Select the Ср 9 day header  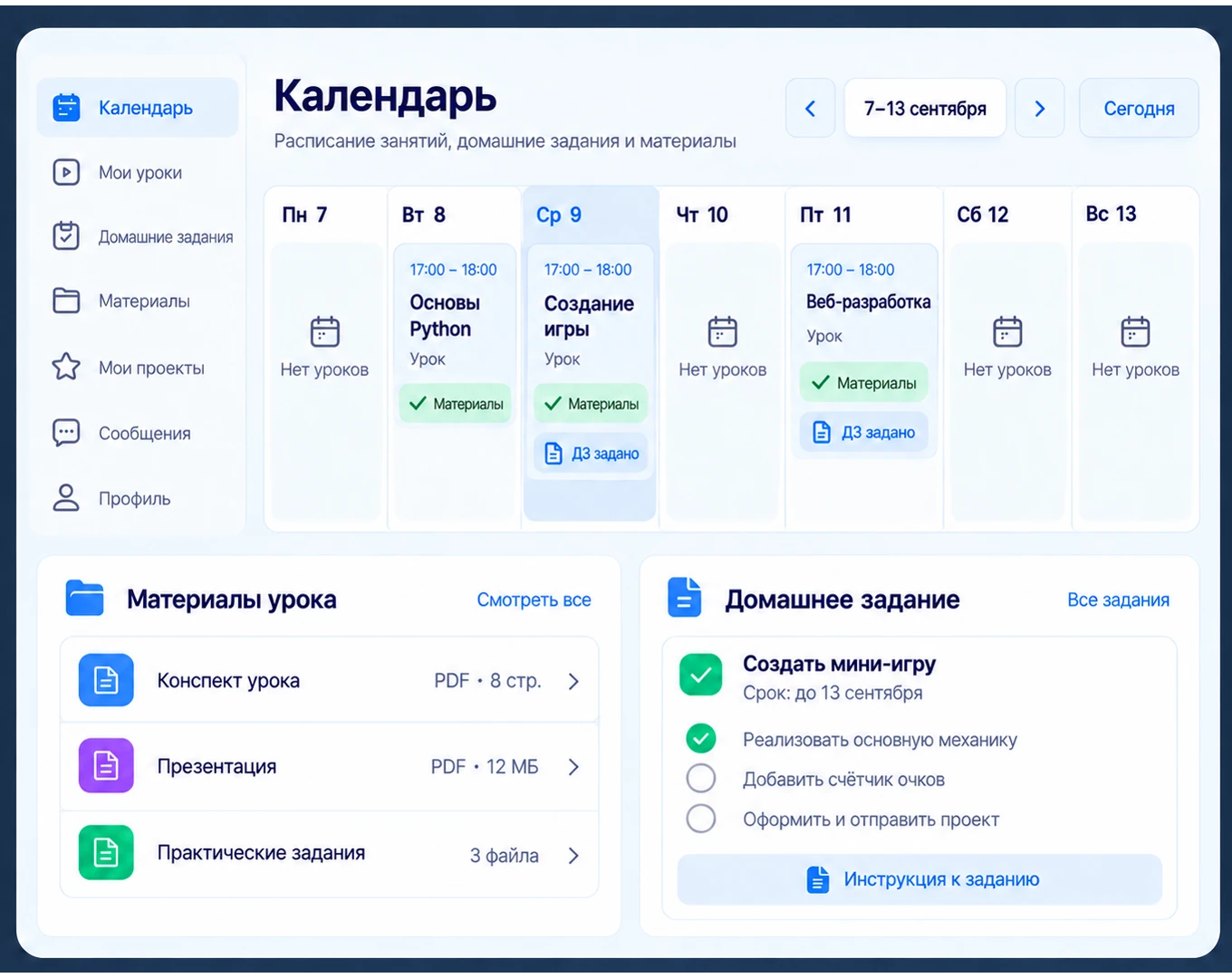pyautogui.click(x=559, y=215)
